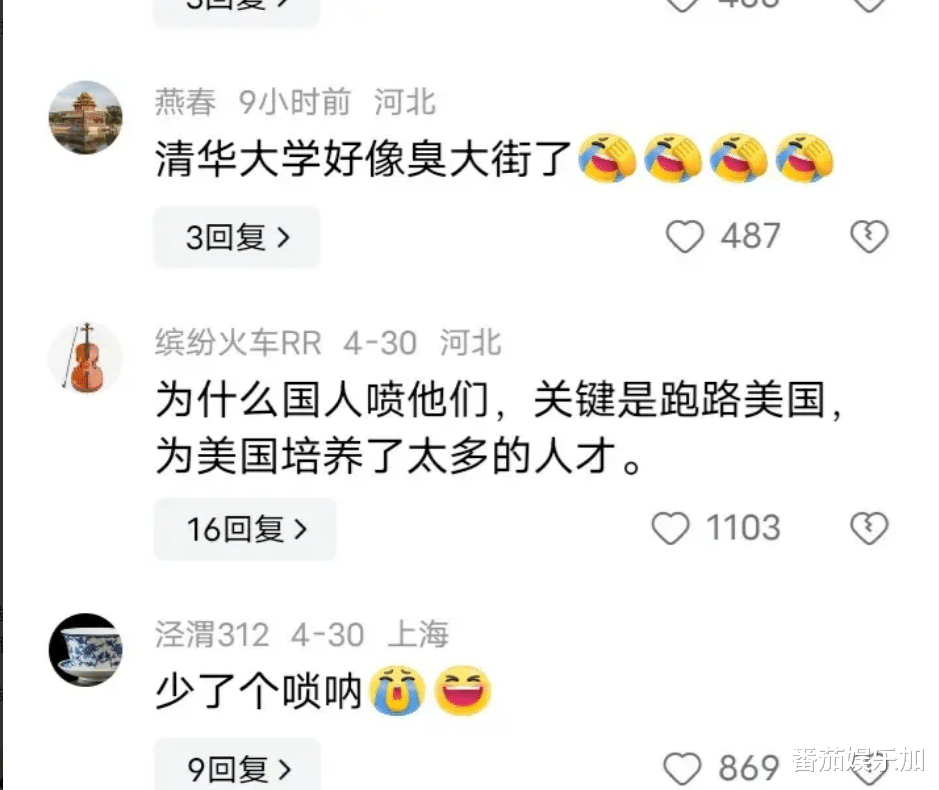939x790 pixels.
Task: Dislike 燕春's comment with broken heart
Action: coord(869,237)
